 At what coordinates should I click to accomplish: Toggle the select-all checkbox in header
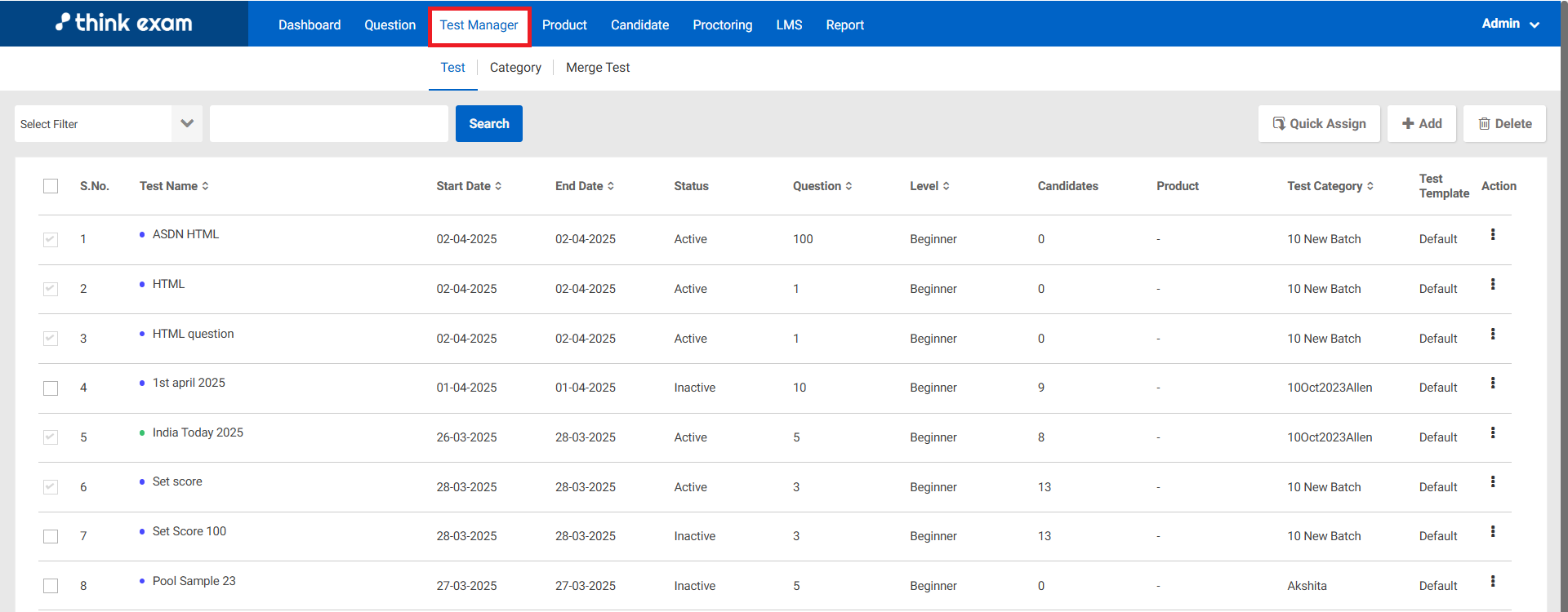pos(51,186)
